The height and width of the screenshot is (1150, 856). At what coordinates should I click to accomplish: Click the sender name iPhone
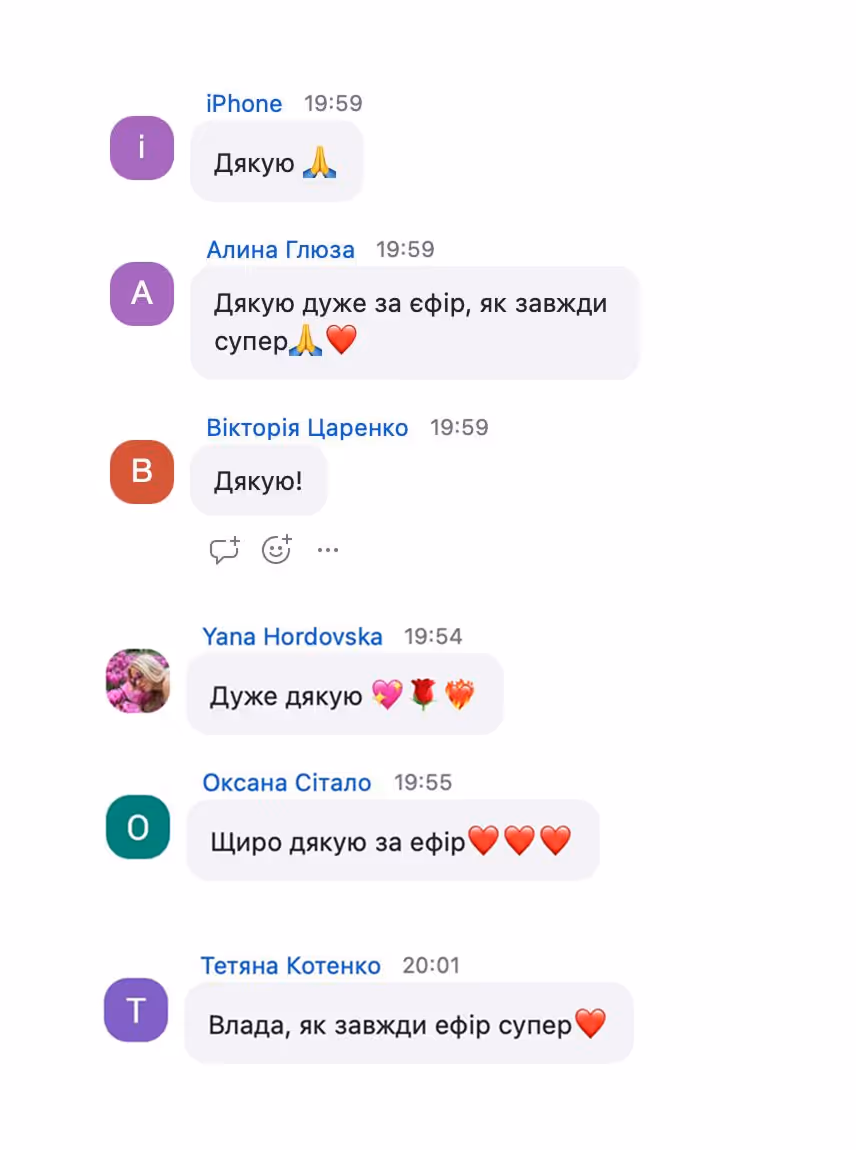pos(244,103)
